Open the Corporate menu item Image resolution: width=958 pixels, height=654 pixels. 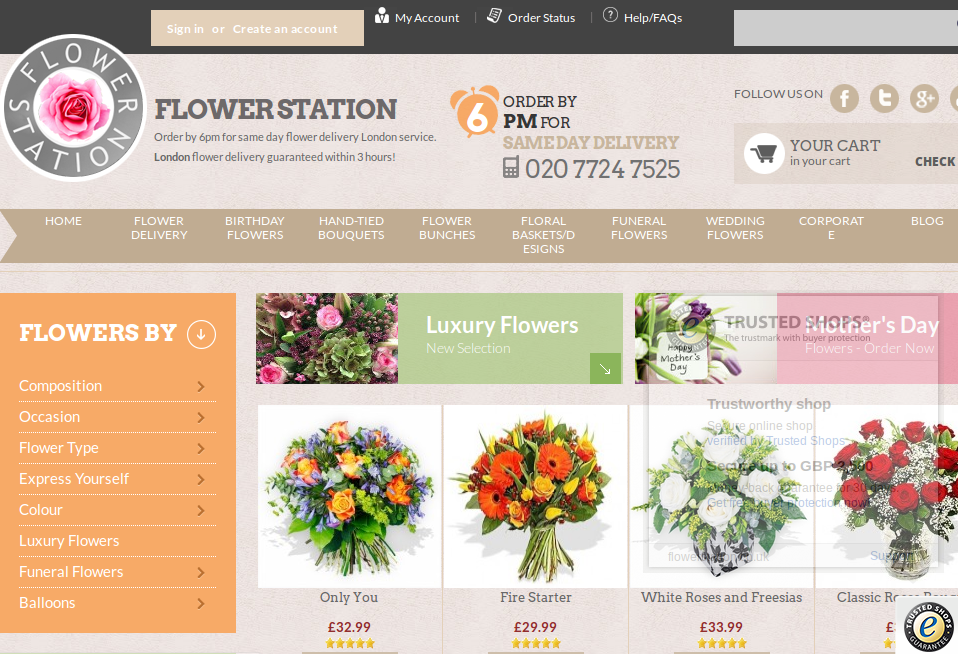831,228
